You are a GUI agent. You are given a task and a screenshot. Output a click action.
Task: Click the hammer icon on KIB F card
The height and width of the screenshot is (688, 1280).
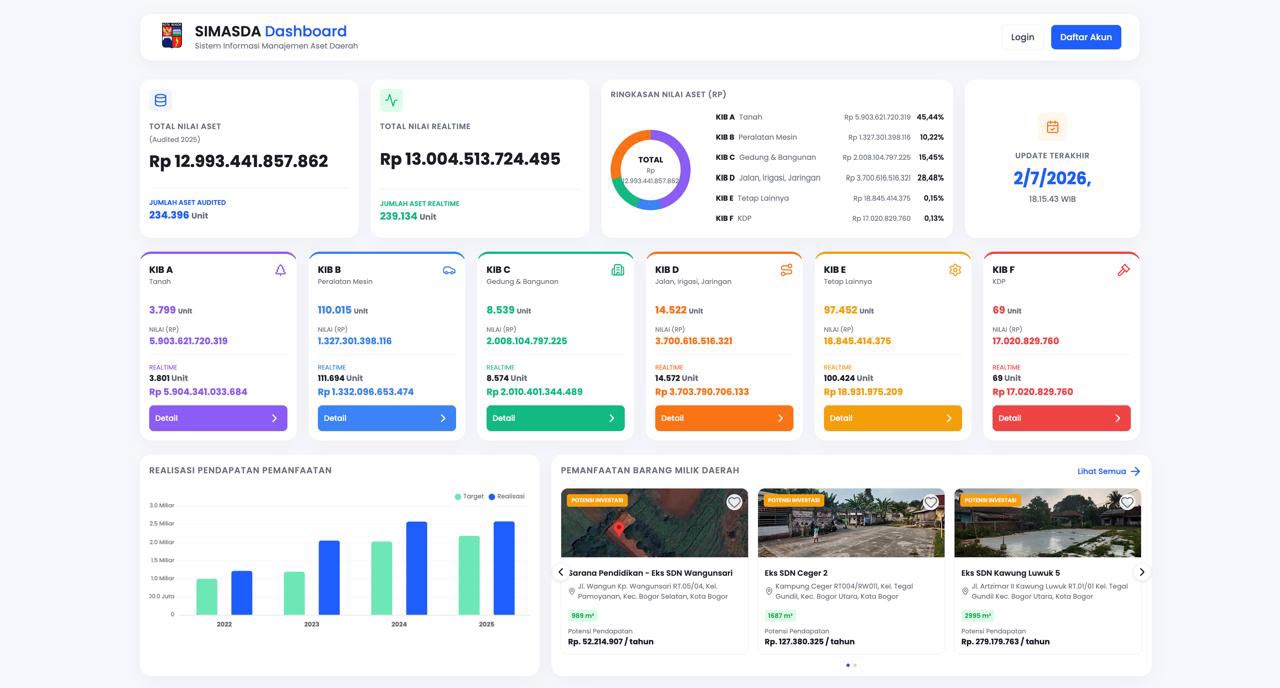pyautogui.click(x=1124, y=270)
